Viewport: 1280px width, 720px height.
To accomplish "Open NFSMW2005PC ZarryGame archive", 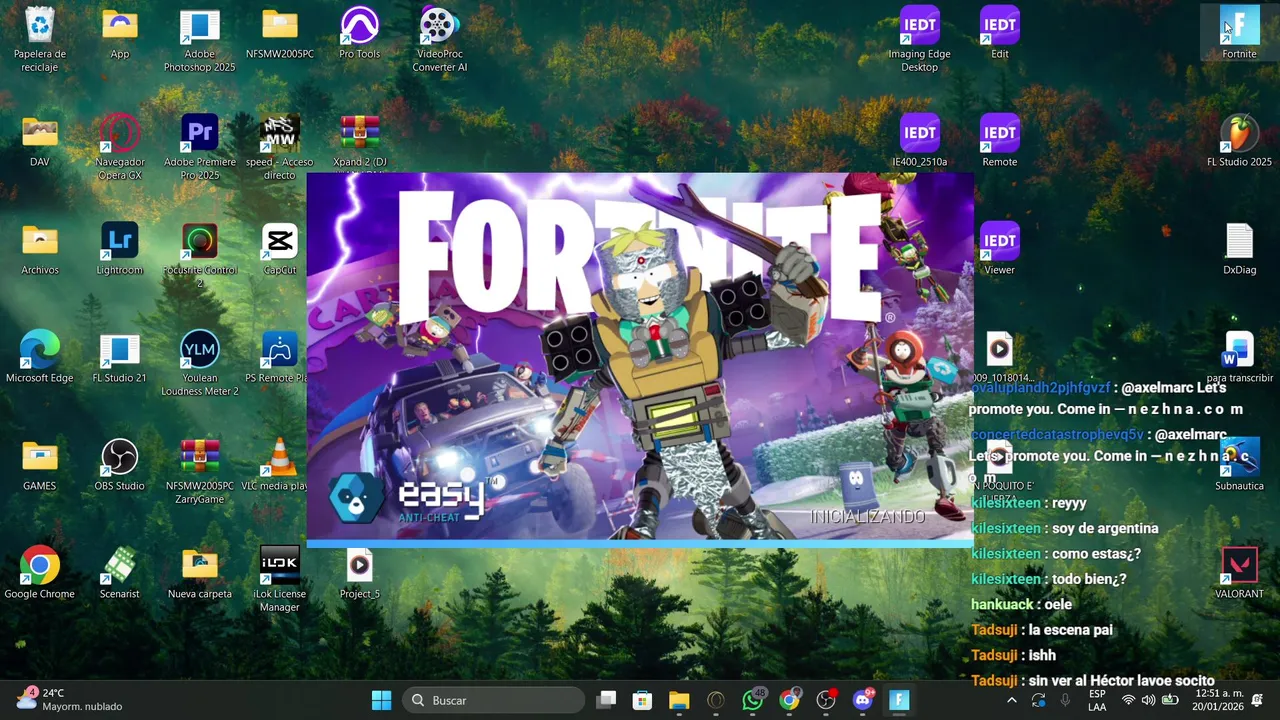I will [x=200, y=471].
